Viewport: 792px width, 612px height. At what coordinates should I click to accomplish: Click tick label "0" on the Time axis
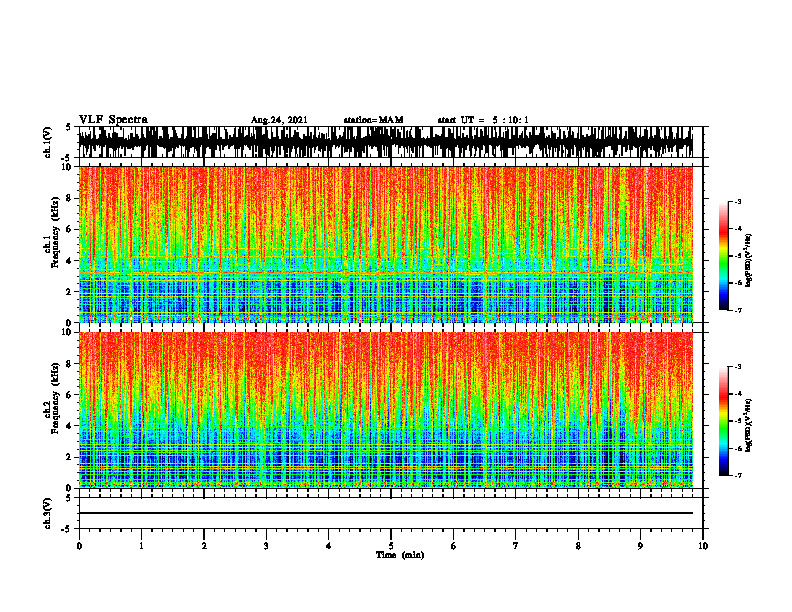pos(79,546)
